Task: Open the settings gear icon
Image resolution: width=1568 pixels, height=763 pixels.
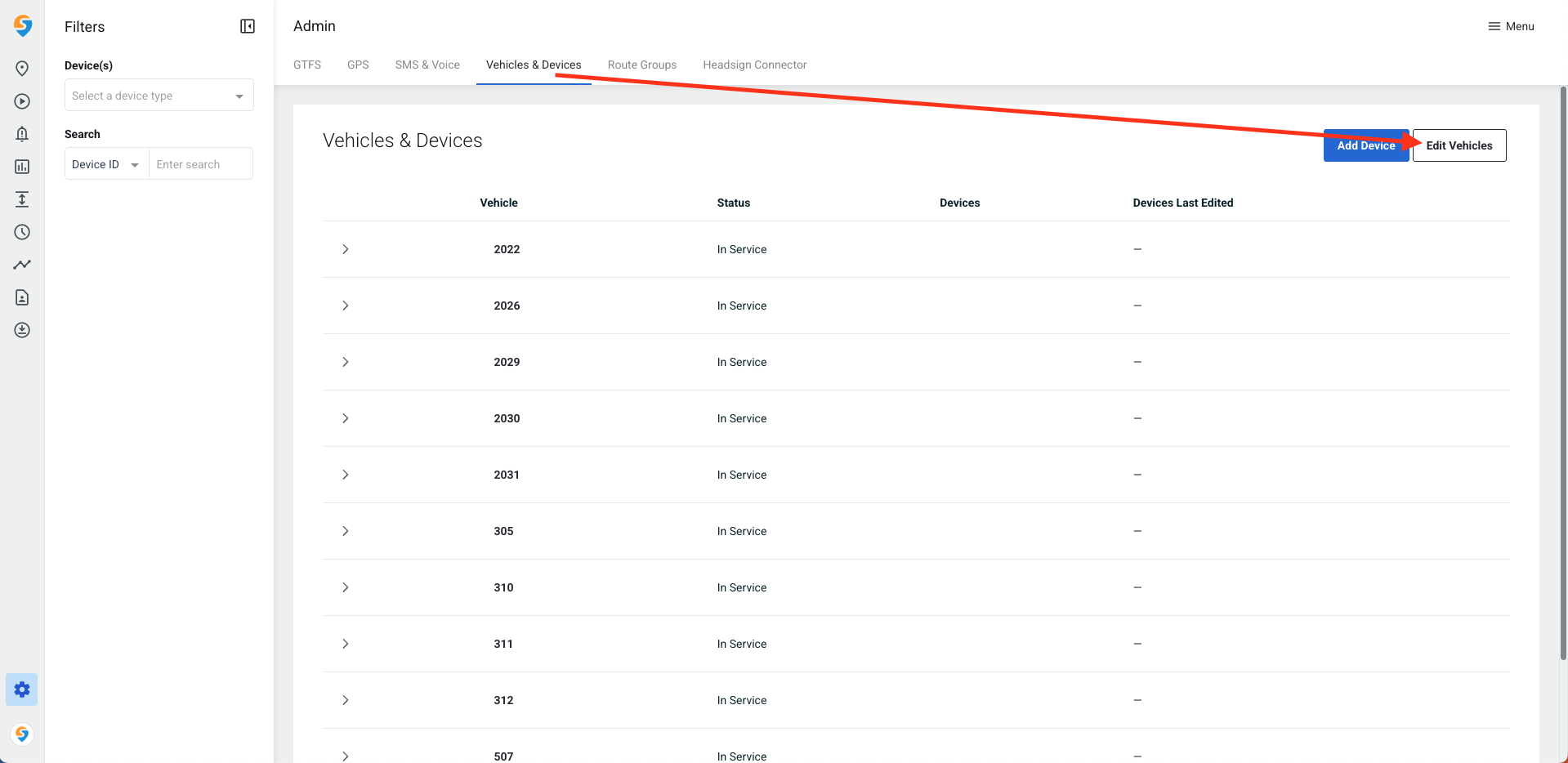Action: click(x=22, y=689)
